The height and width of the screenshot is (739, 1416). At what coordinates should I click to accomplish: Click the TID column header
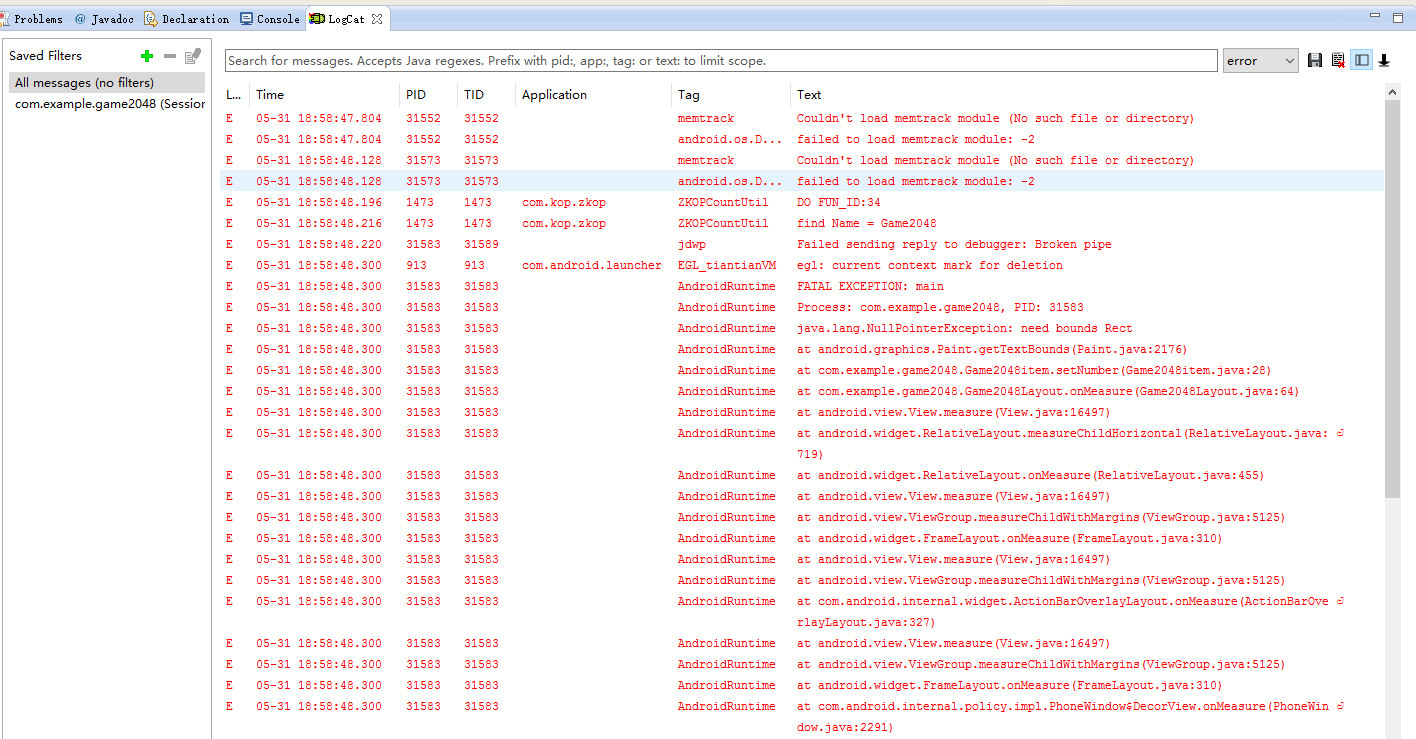click(486, 95)
